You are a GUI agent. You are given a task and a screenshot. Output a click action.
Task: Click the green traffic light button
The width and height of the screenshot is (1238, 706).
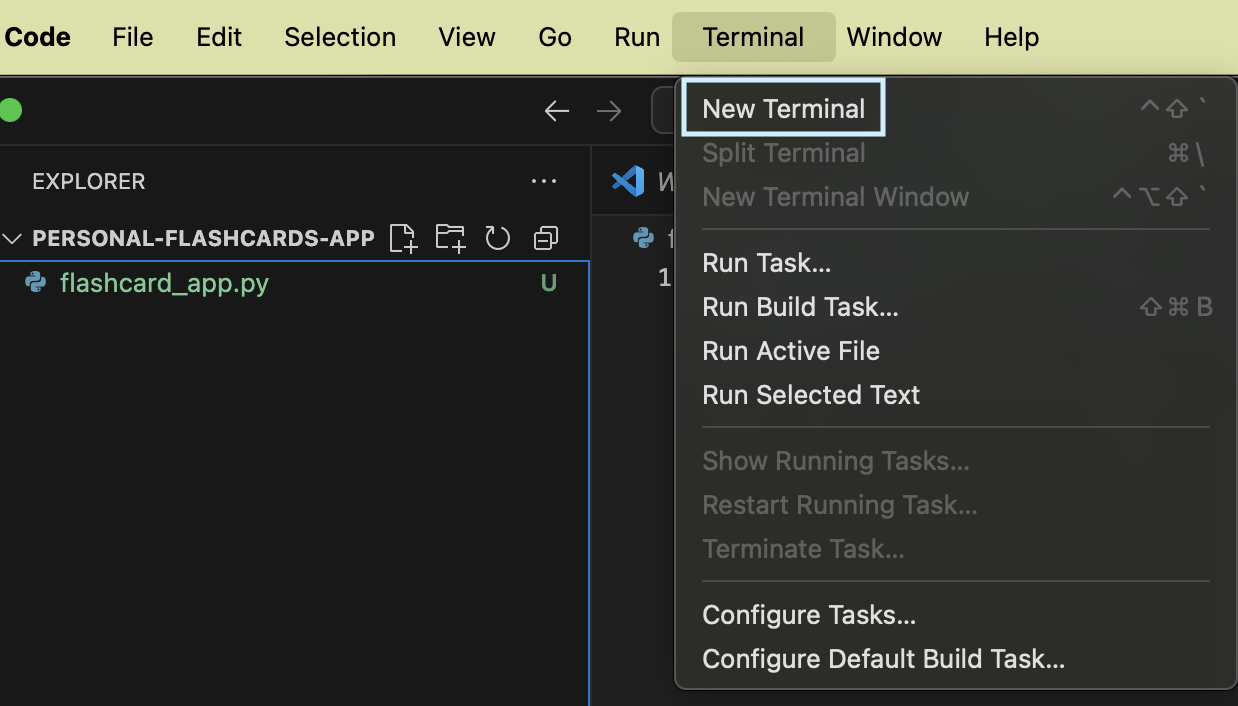pyautogui.click(x=12, y=110)
